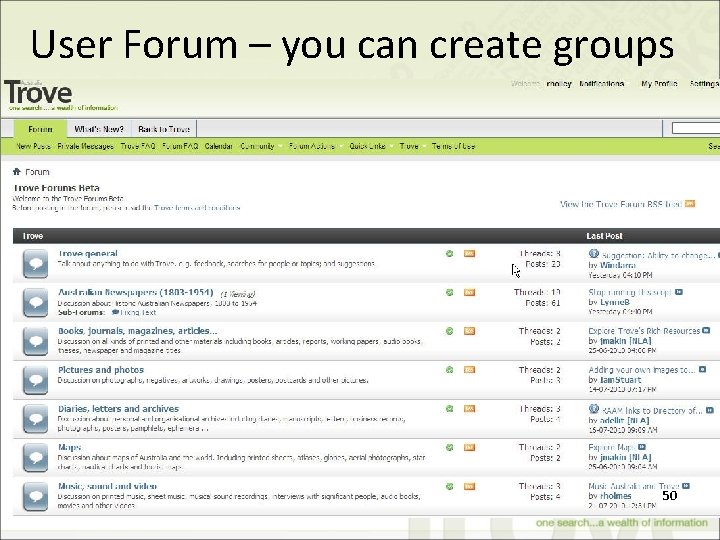The width and height of the screenshot is (720, 540).
Task: Click RSS icon beside Trove Forum RSS feed
Action: click(x=690, y=203)
